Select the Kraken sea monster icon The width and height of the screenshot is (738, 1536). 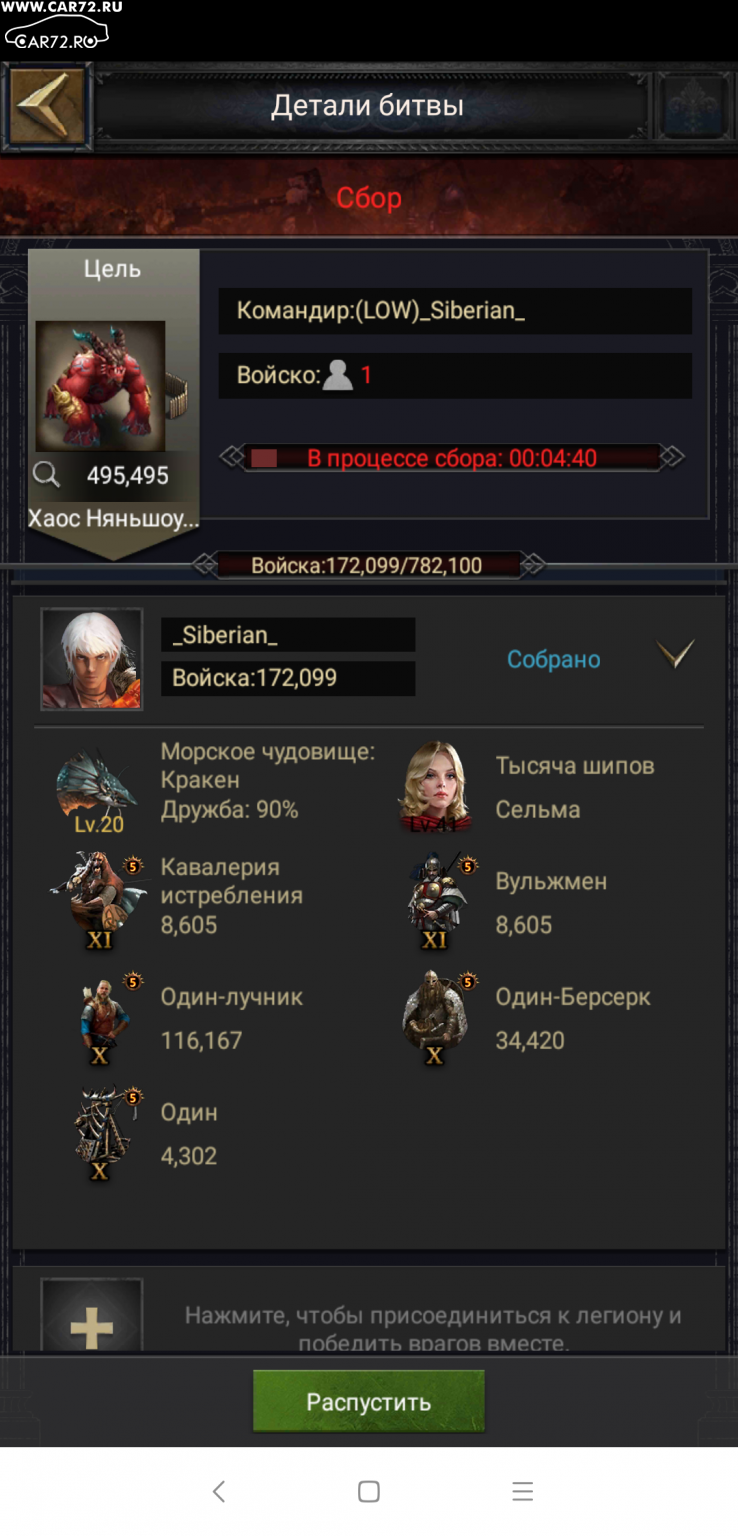click(97, 788)
